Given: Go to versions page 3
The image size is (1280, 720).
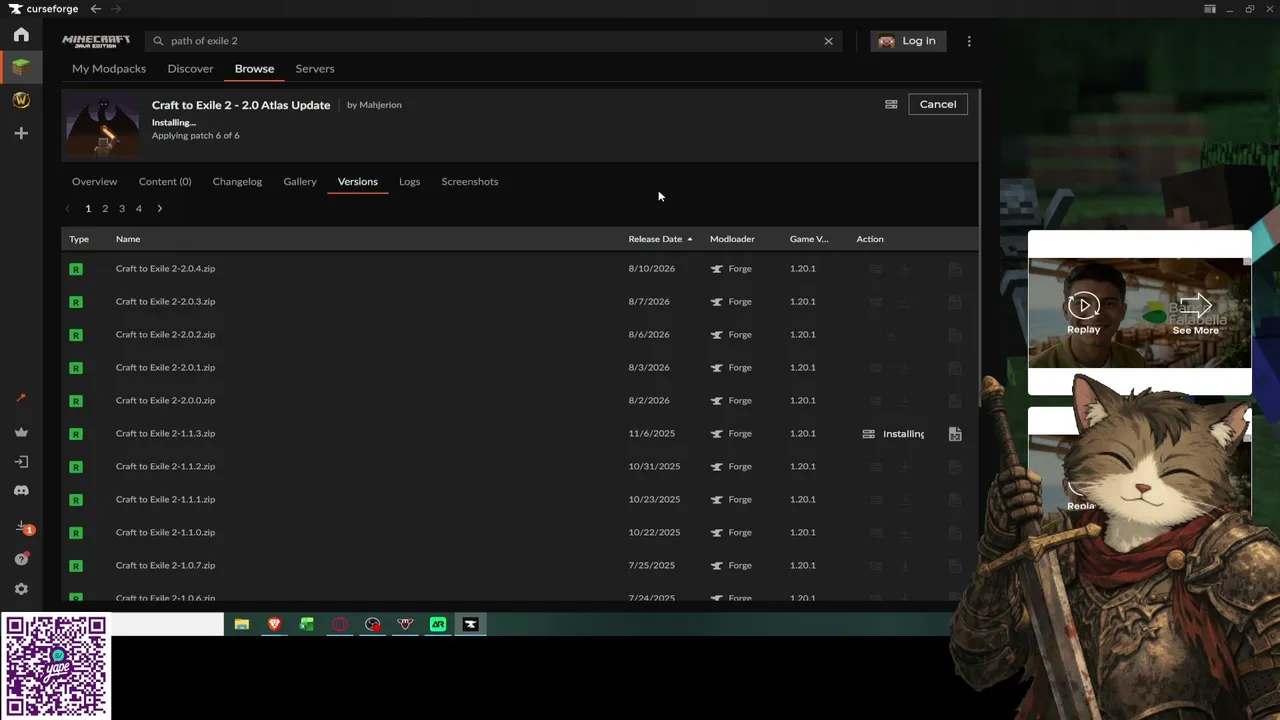Looking at the screenshot, I should [x=122, y=209].
